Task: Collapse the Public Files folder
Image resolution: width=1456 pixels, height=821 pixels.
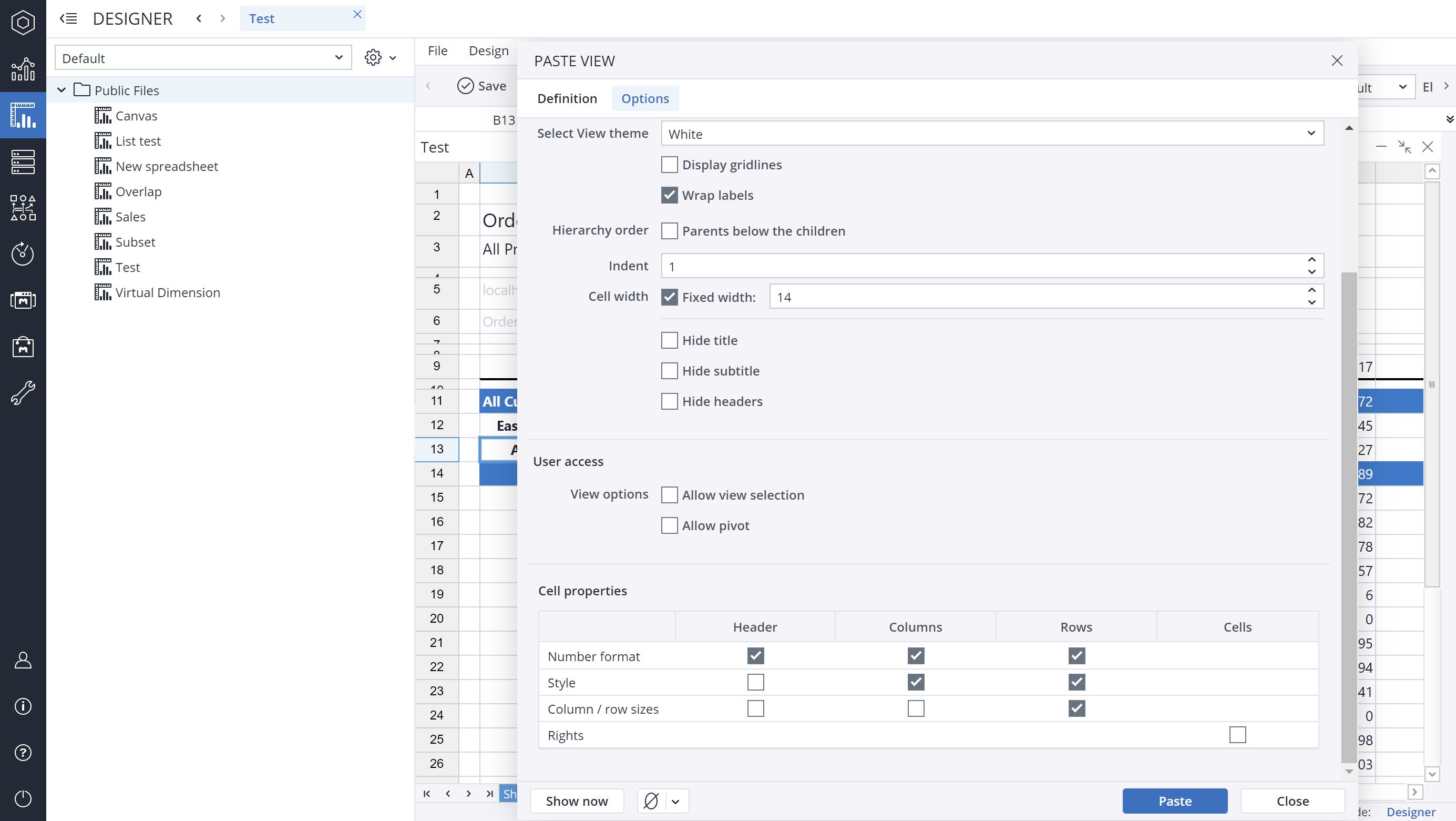Action: click(61, 90)
